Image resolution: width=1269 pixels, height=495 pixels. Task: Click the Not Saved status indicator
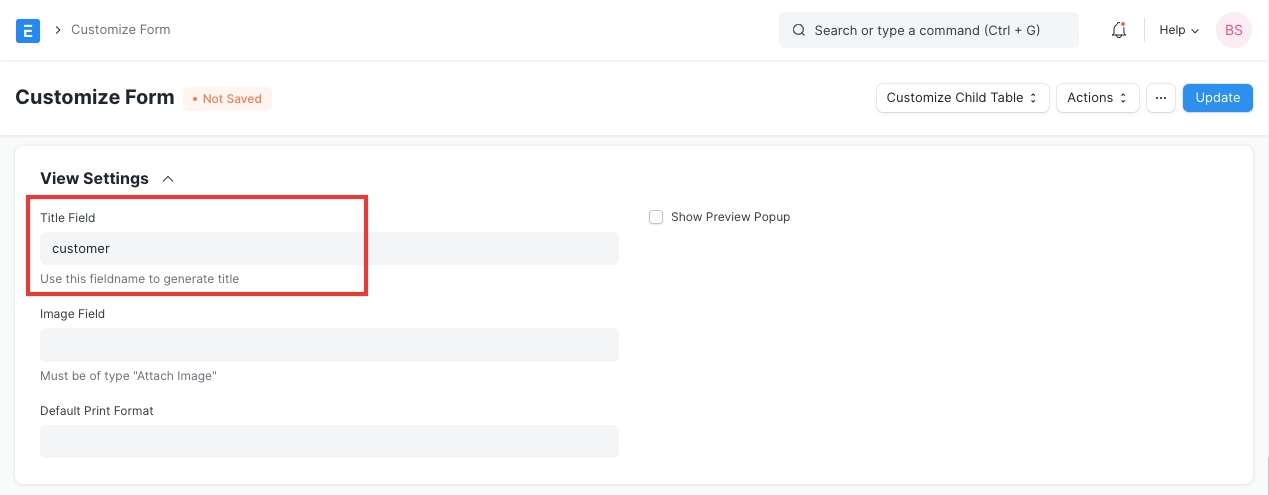click(x=227, y=99)
